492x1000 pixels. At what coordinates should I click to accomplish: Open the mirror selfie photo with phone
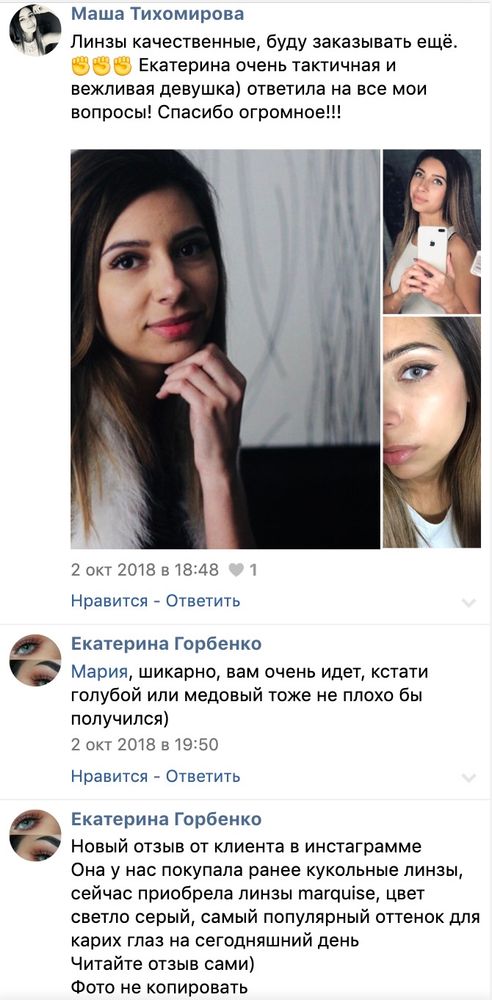click(x=432, y=232)
